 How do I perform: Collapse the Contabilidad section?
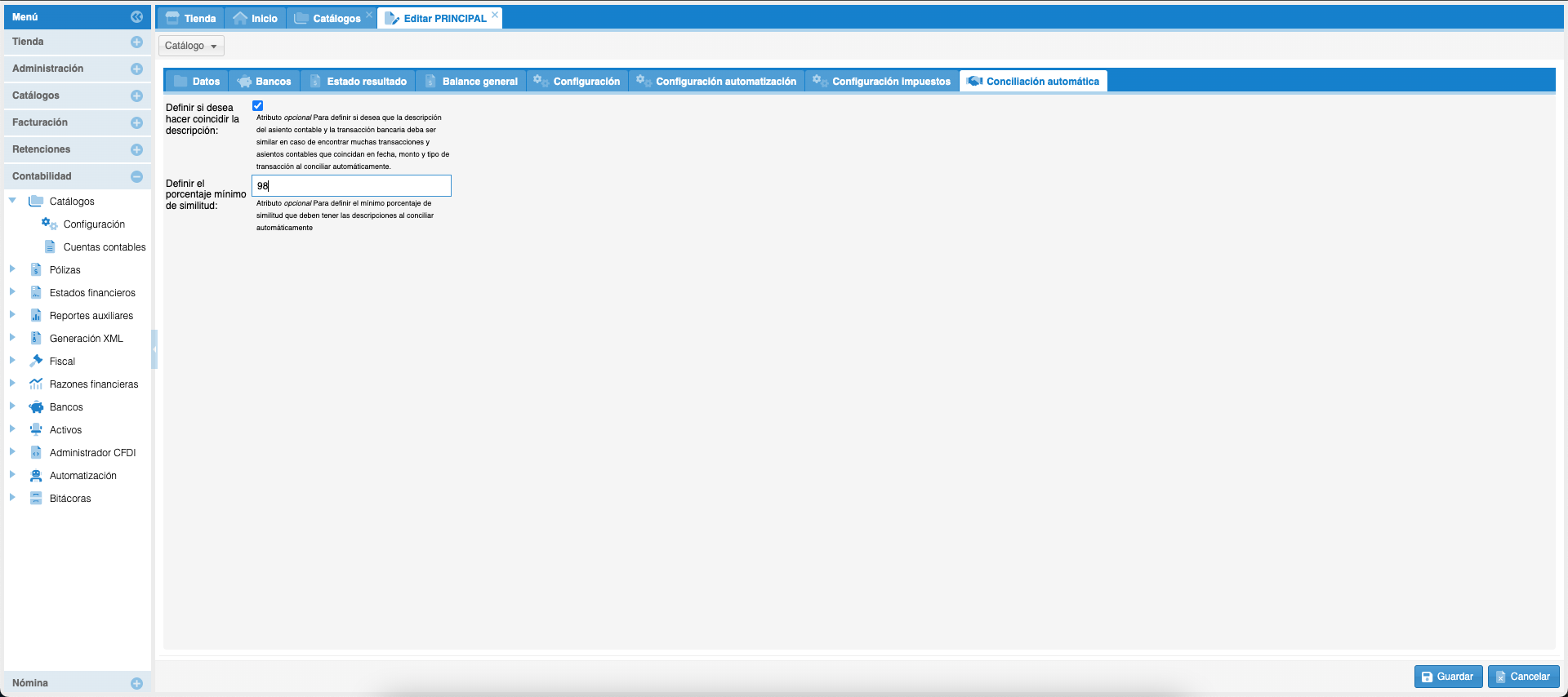coord(136,177)
